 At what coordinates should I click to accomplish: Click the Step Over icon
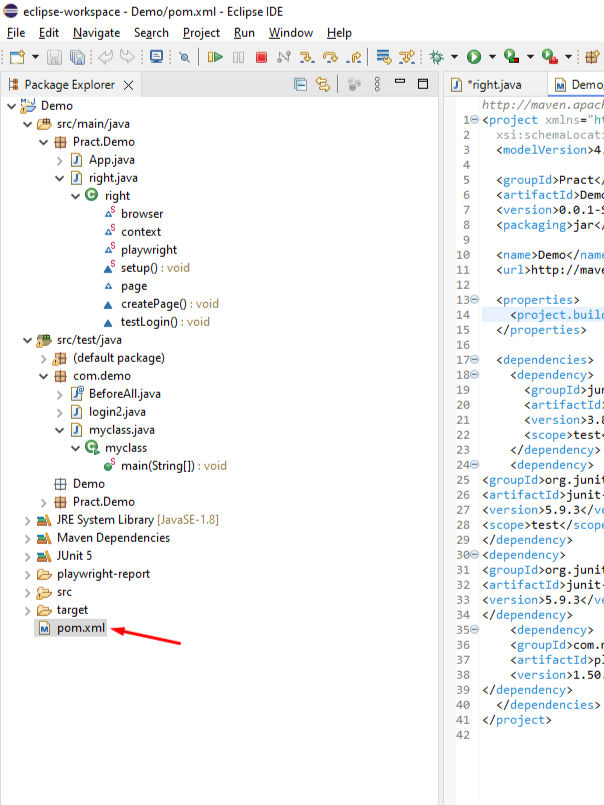point(330,57)
